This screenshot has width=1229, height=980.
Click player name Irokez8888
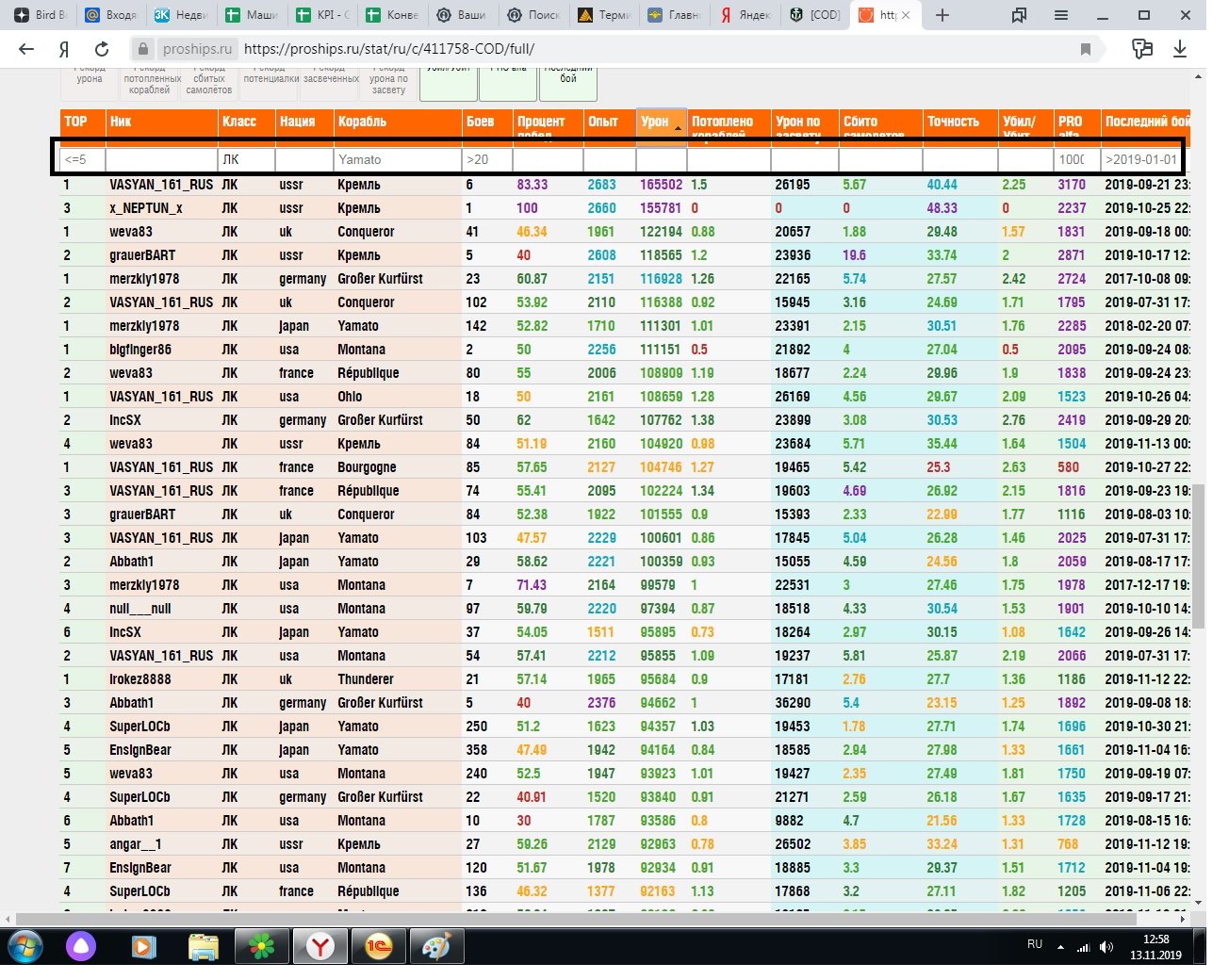[x=140, y=679]
